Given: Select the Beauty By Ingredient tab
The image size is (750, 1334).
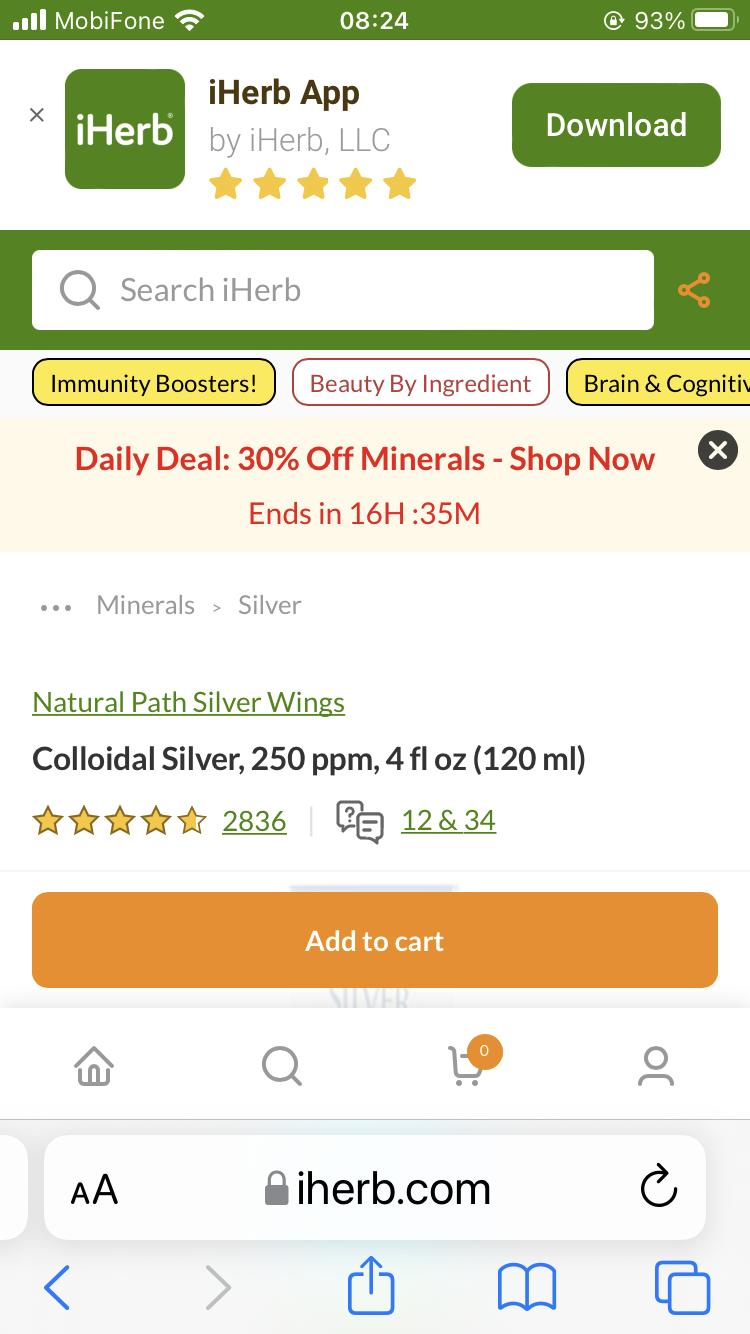Looking at the screenshot, I should 420,383.
